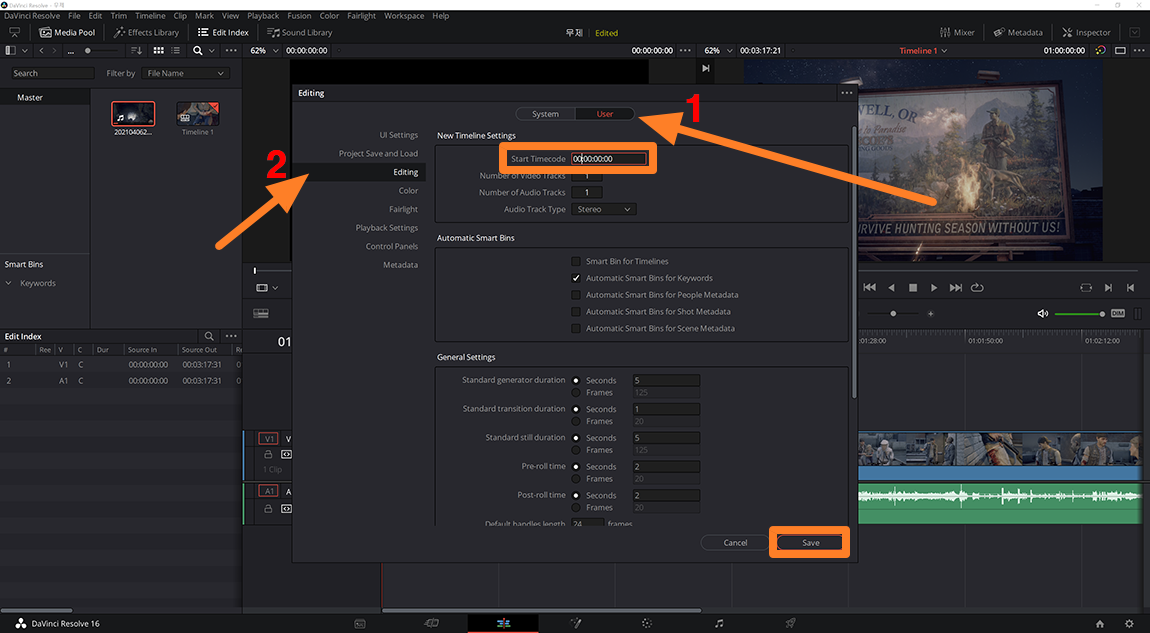Open the Metadata panel
This screenshot has width=1150, height=633.
[1018, 32]
